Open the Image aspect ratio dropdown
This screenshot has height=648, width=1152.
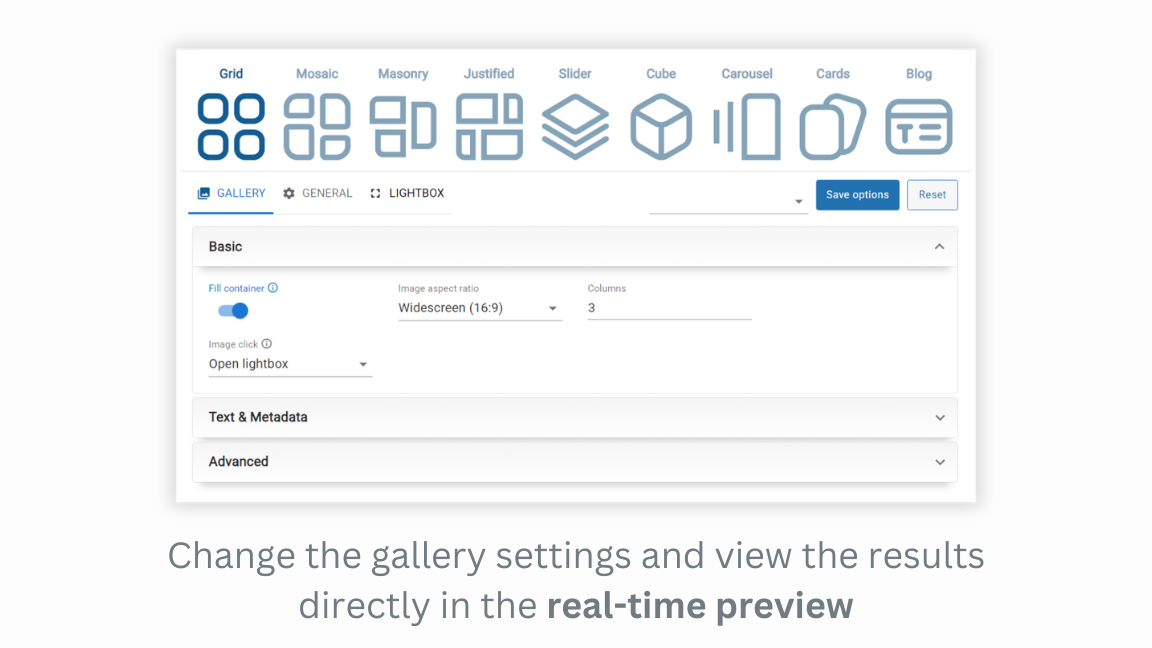[553, 308]
